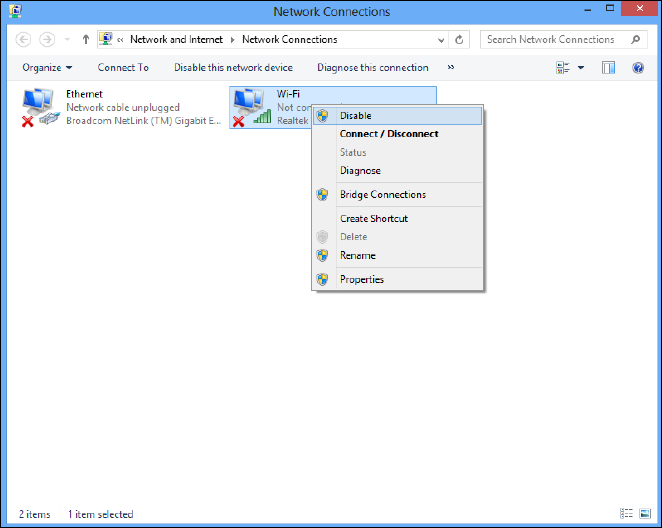662x528 pixels.
Task: Open the view options dropdown arrow
Action: click(x=581, y=68)
